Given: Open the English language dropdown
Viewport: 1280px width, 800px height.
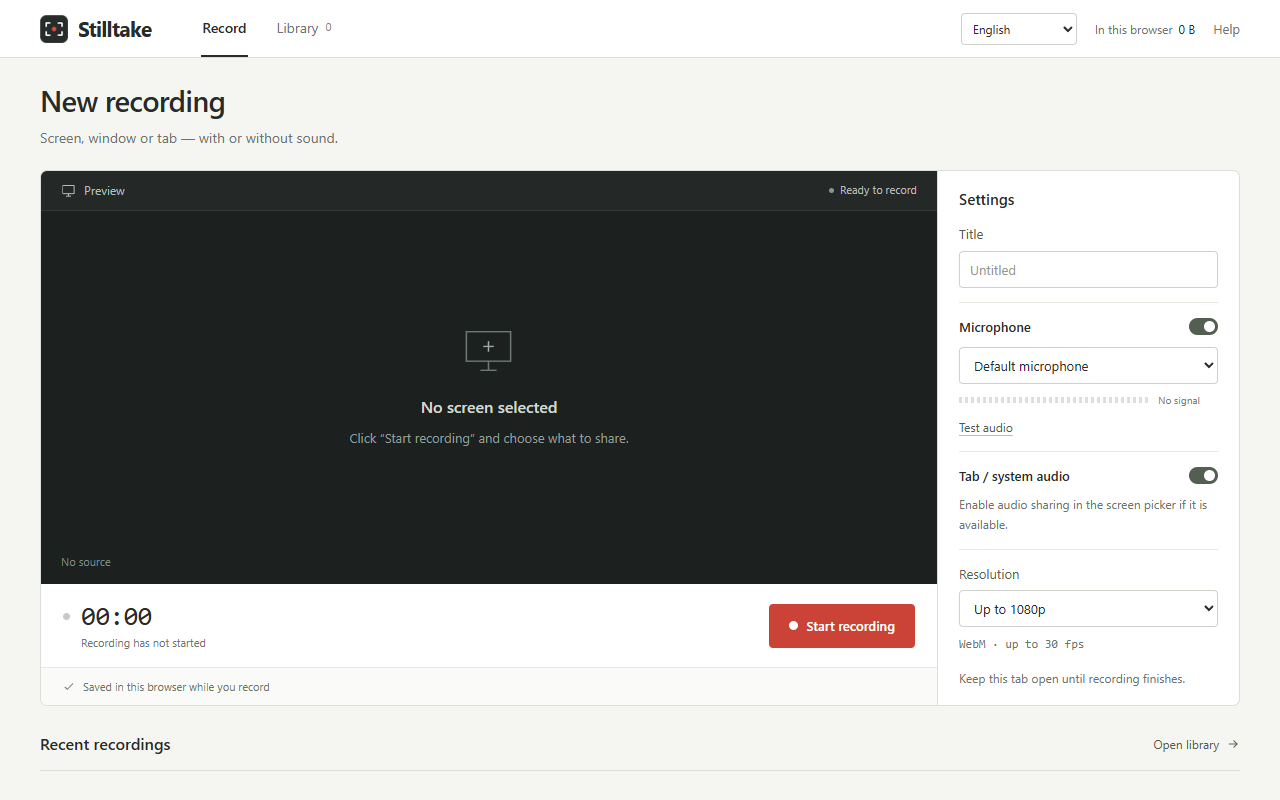Looking at the screenshot, I should pos(1019,29).
